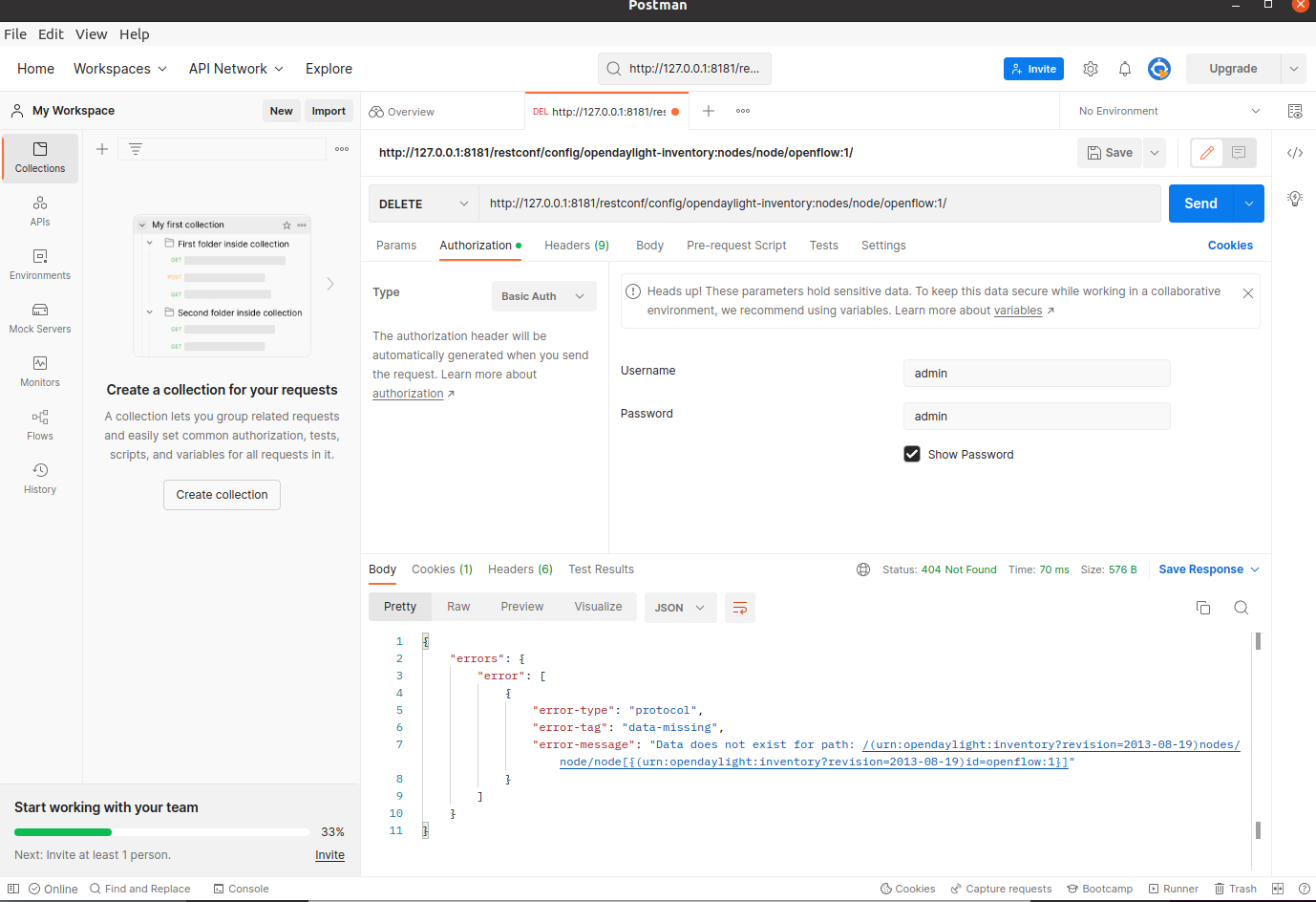Open the user avatar menu

click(1159, 69)
